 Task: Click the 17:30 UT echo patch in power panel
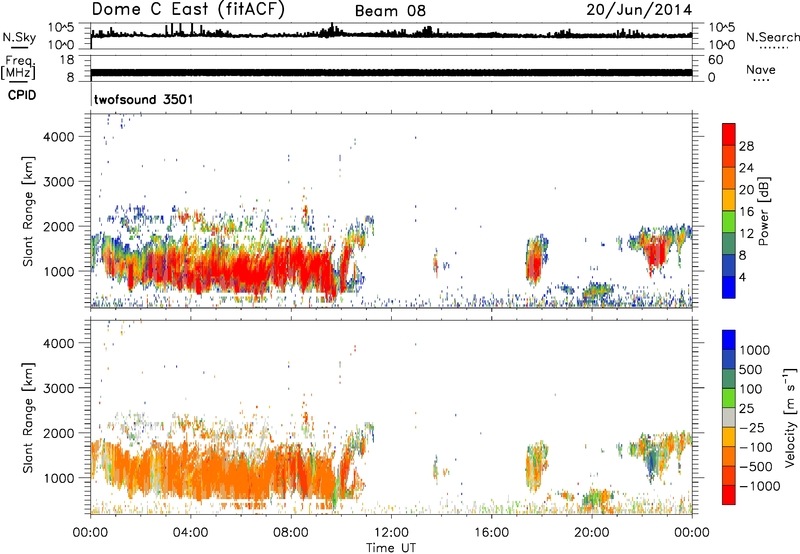click(x=534, y=260)
